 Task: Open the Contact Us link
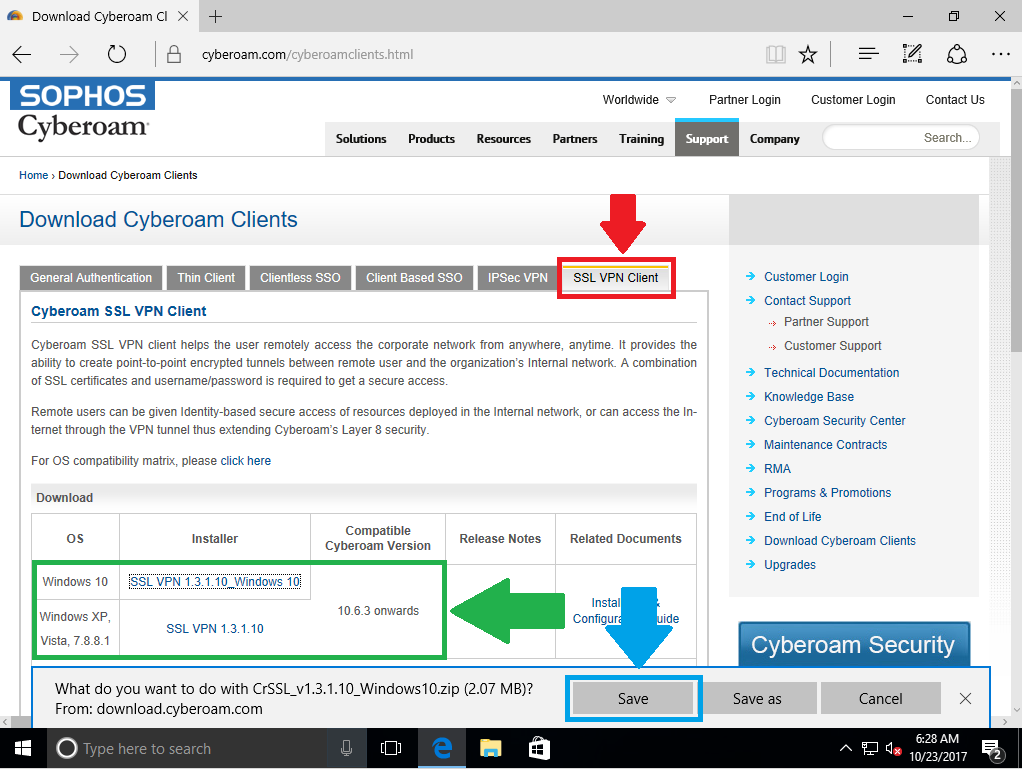(x=955, y=100)
